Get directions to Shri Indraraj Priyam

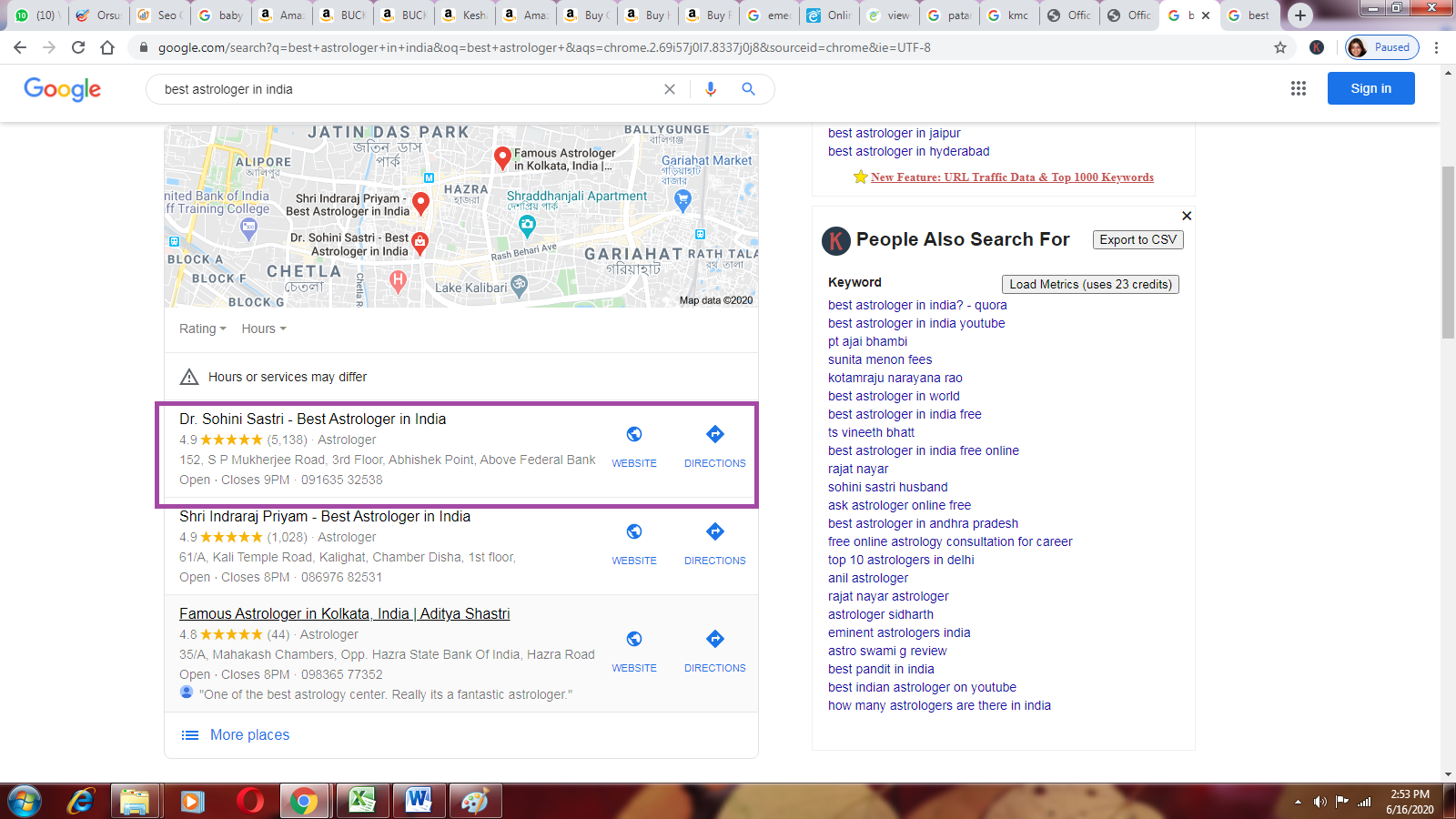coord(715,531)
